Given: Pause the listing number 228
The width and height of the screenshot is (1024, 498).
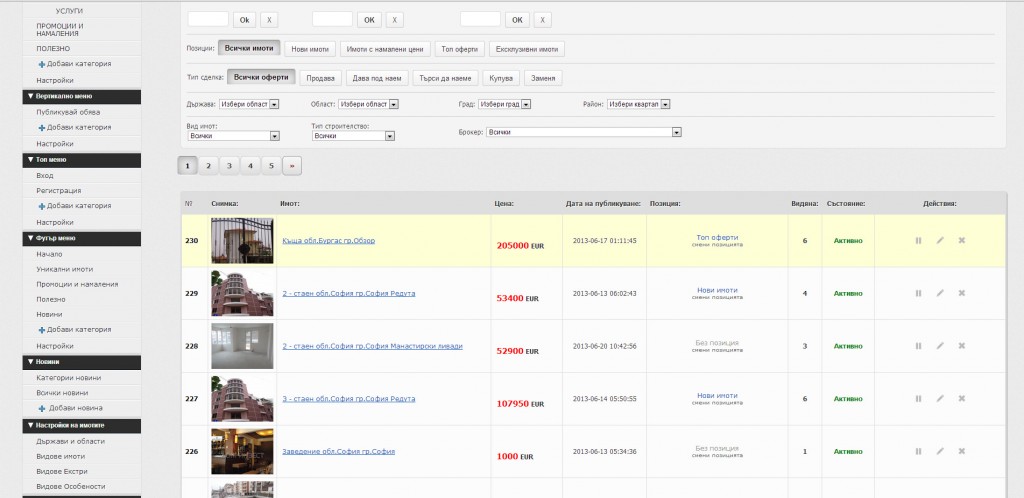Looking at the screenshot, I should coord(918,346).
